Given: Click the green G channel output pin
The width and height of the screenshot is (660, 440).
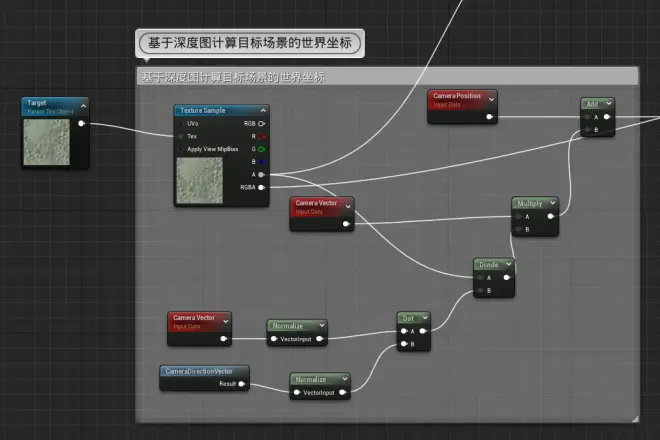Looking at the screenshot, I should click(x=262, y=149).
